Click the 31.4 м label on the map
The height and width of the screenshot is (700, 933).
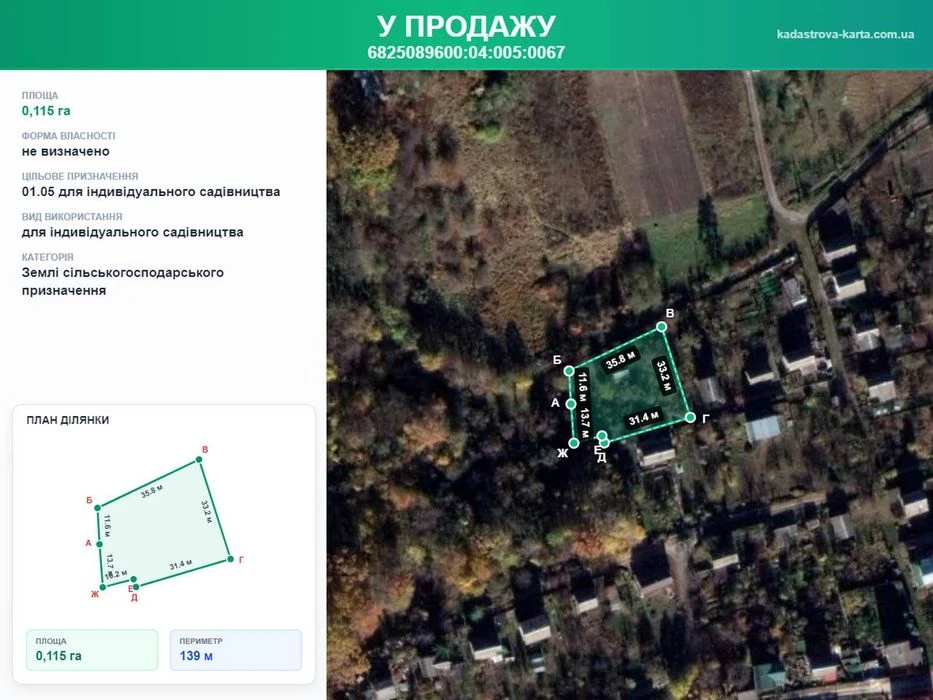[x=644, y=418]
